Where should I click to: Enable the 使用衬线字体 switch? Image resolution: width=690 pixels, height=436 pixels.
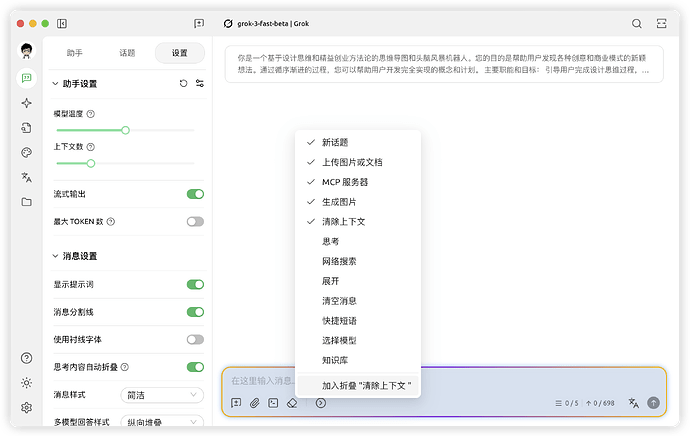click(x=195, y=340)
